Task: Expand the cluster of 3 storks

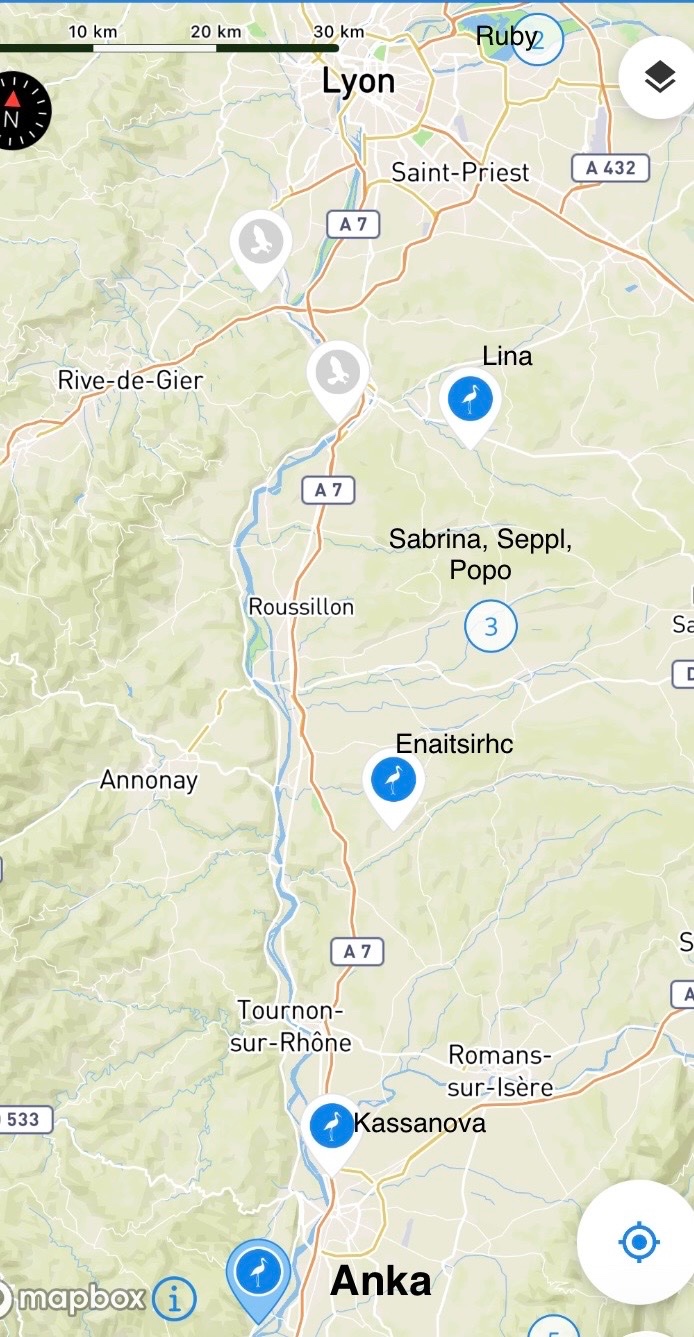Action: (x=491, y=627)
